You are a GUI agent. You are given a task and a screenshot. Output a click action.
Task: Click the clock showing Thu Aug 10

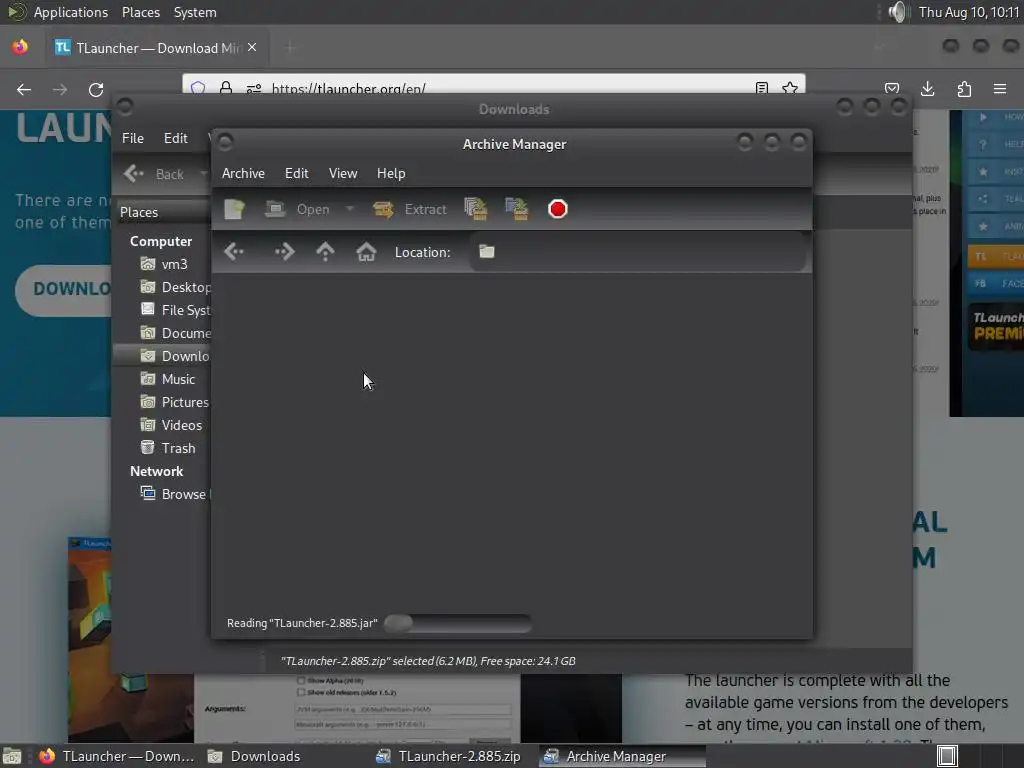[x=968, y=12]
